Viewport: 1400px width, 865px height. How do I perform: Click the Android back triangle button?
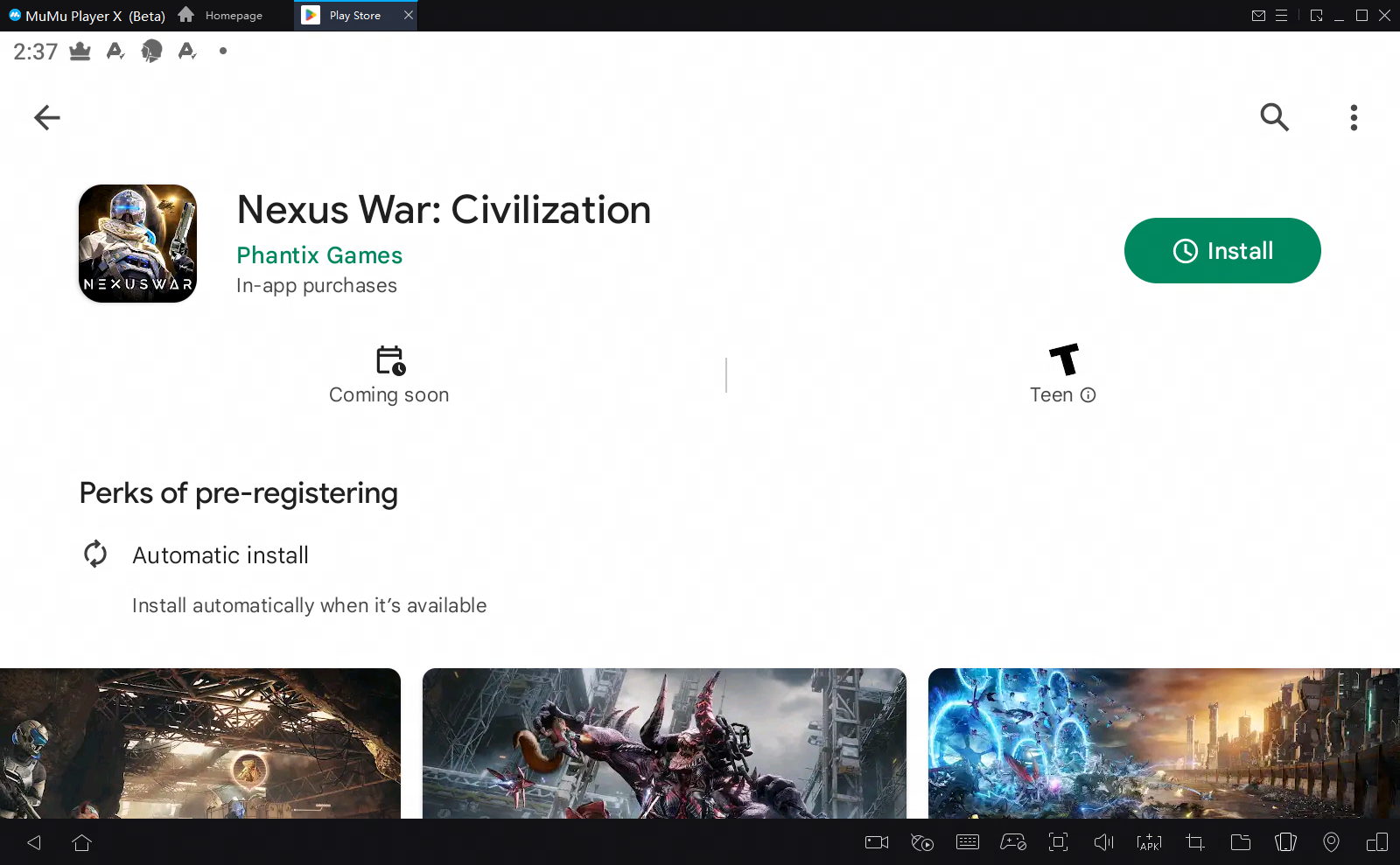tap(34, 842)
